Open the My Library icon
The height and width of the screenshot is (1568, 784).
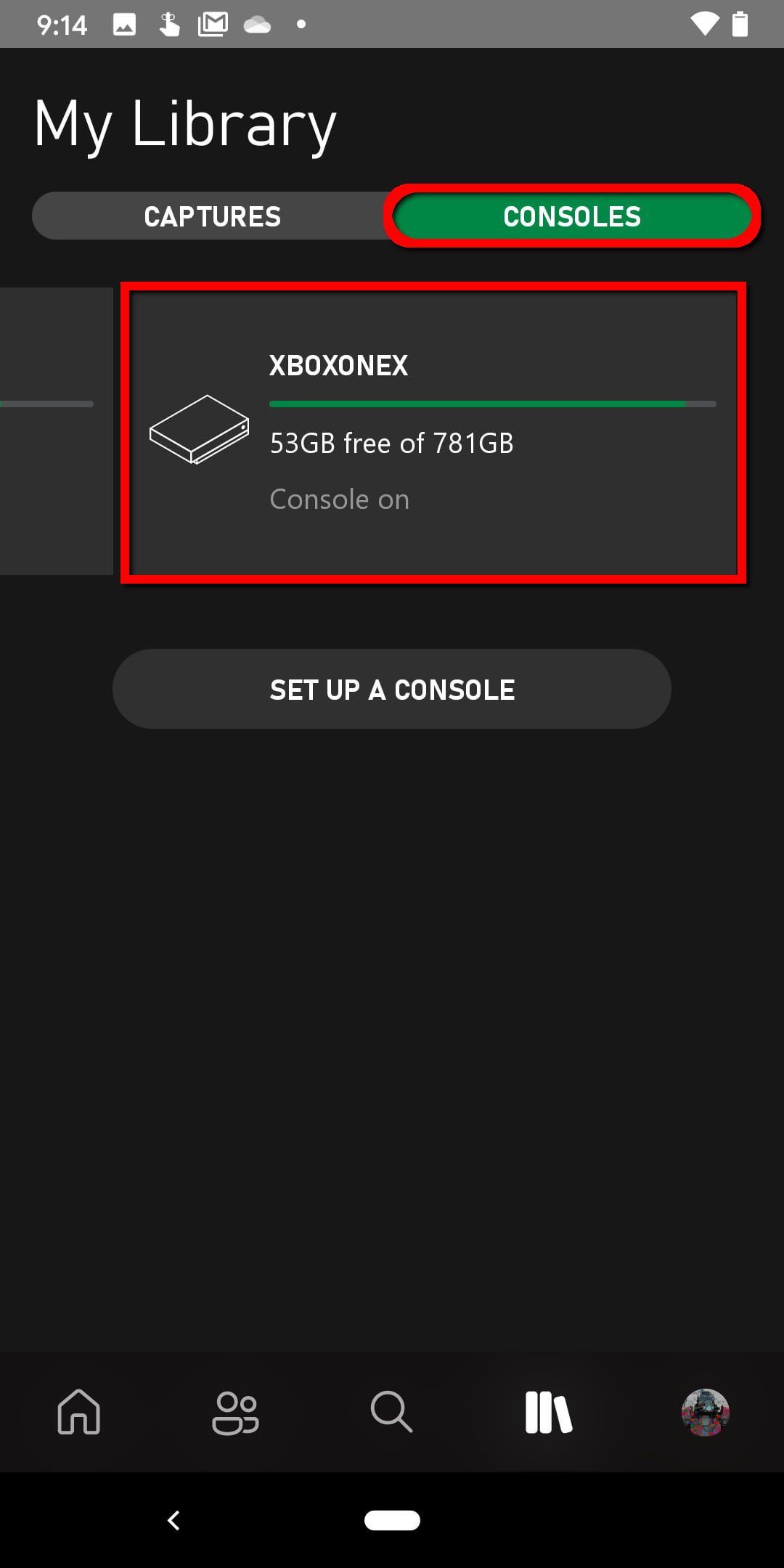tap(549, 1412)
